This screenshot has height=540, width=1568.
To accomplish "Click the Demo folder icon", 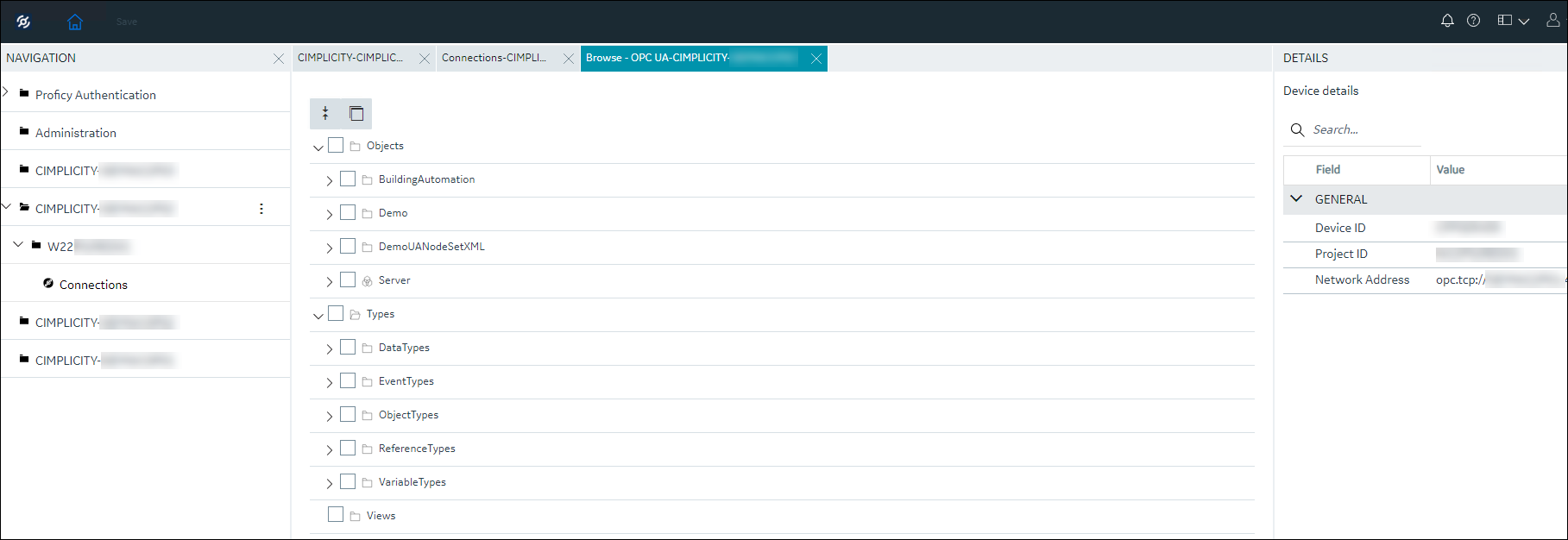I will 367,214.
